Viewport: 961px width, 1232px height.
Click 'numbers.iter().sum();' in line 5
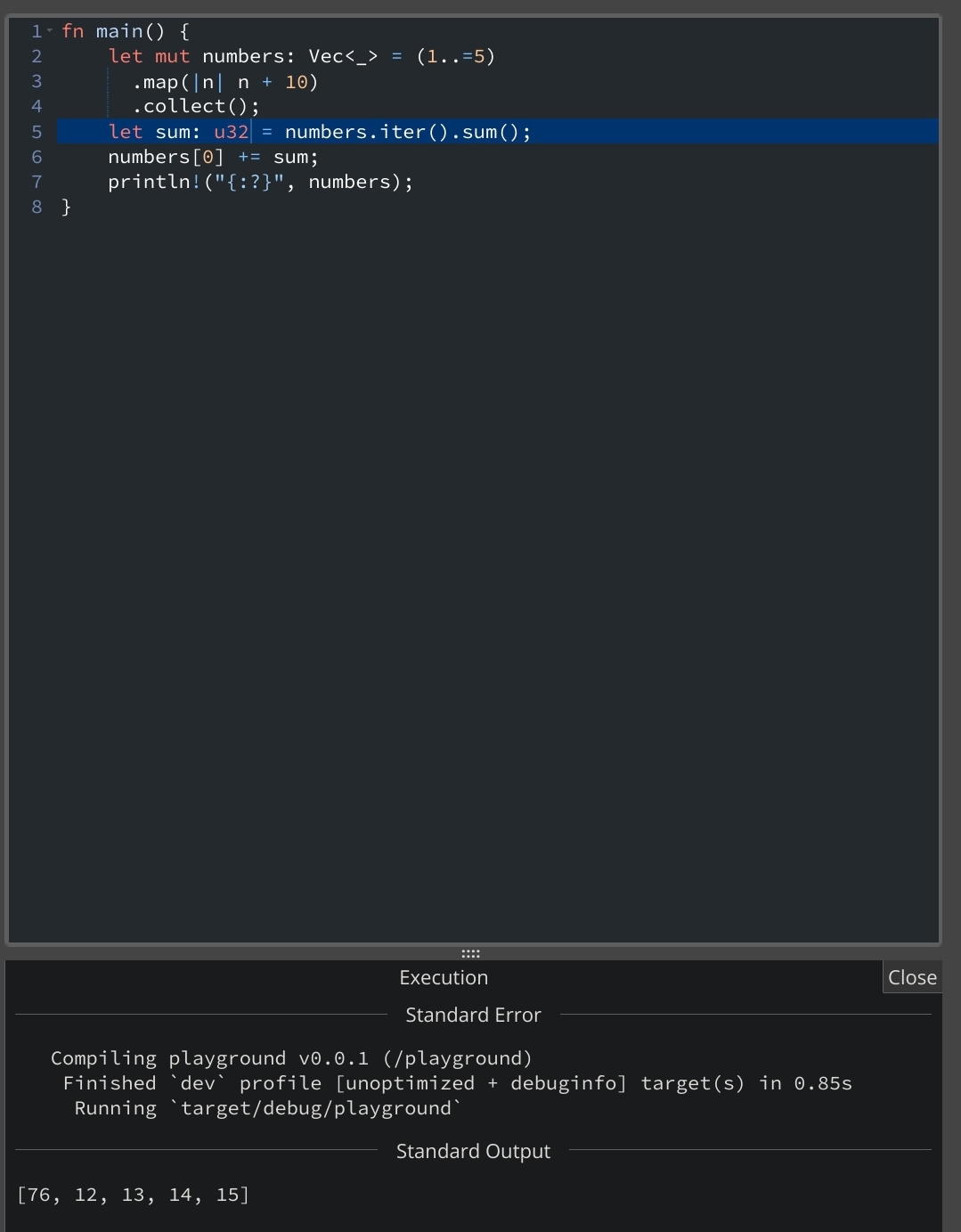pos(408,132)
